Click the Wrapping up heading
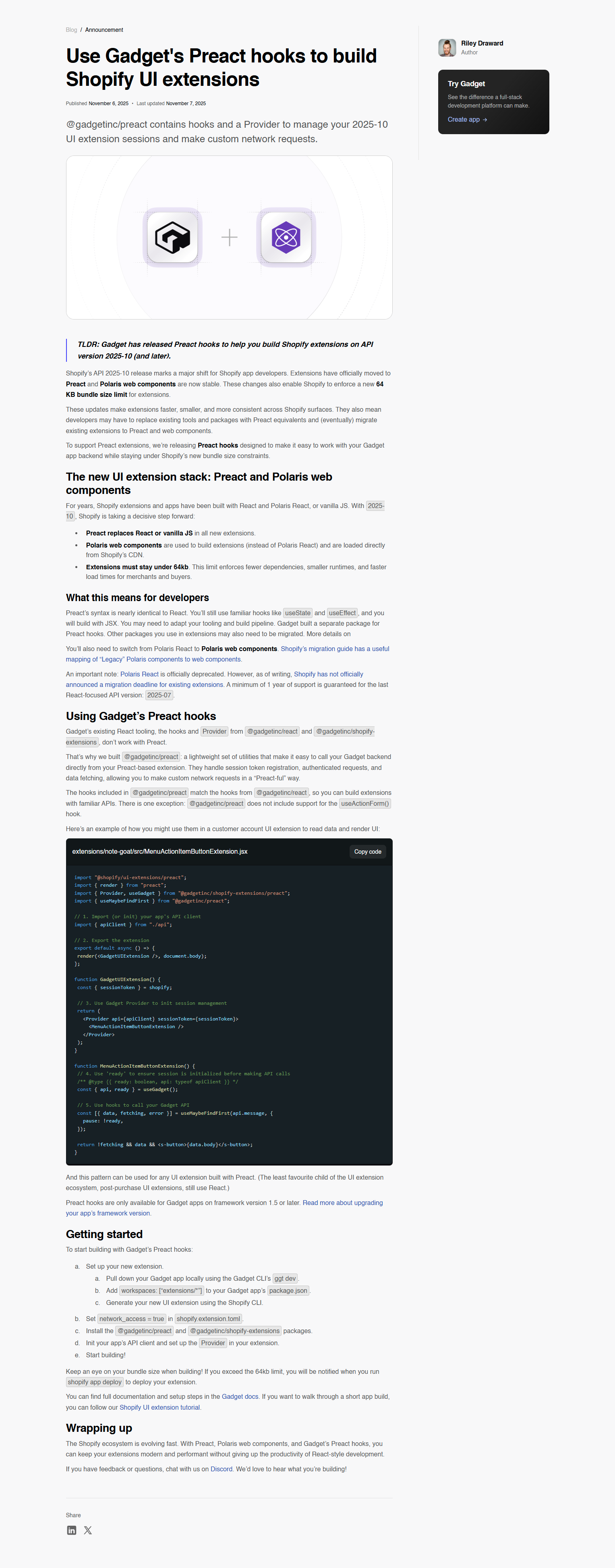 [x=99, y=1428]
